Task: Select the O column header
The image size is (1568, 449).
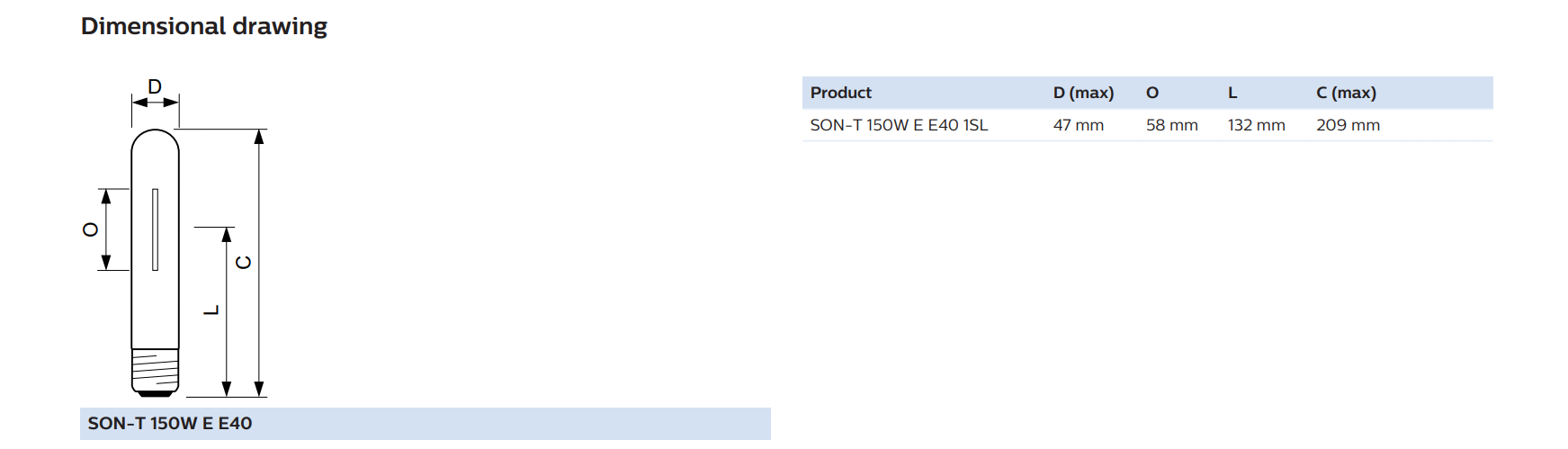Action: (1152, 93)
